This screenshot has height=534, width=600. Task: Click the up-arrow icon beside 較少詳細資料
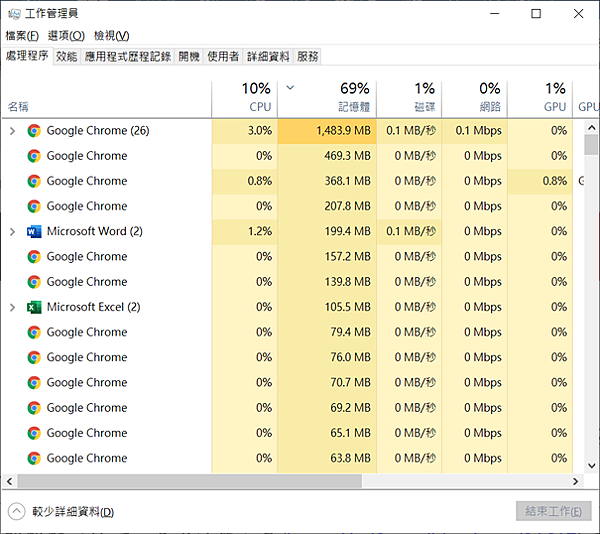click(16, 511)
